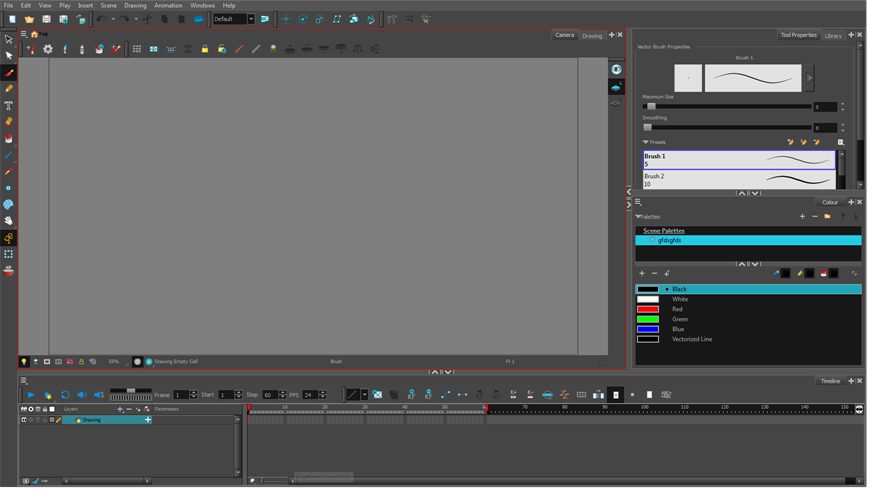Select the Text tool
This screenshot has height=492, width=871.
(9, 105)
